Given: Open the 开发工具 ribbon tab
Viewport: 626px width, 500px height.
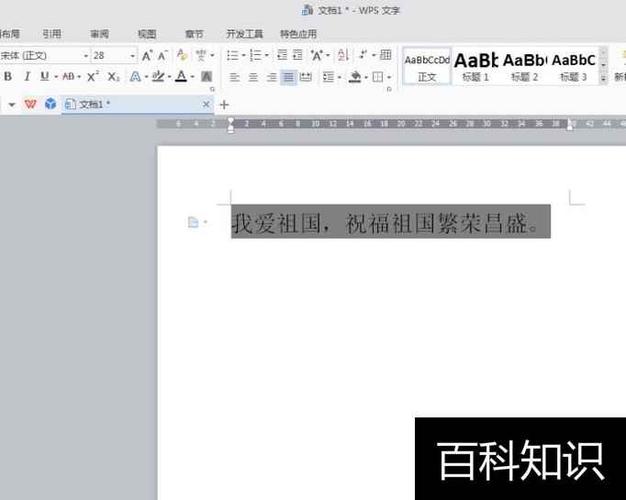Looking at the screenshot, I should point(245,34).
